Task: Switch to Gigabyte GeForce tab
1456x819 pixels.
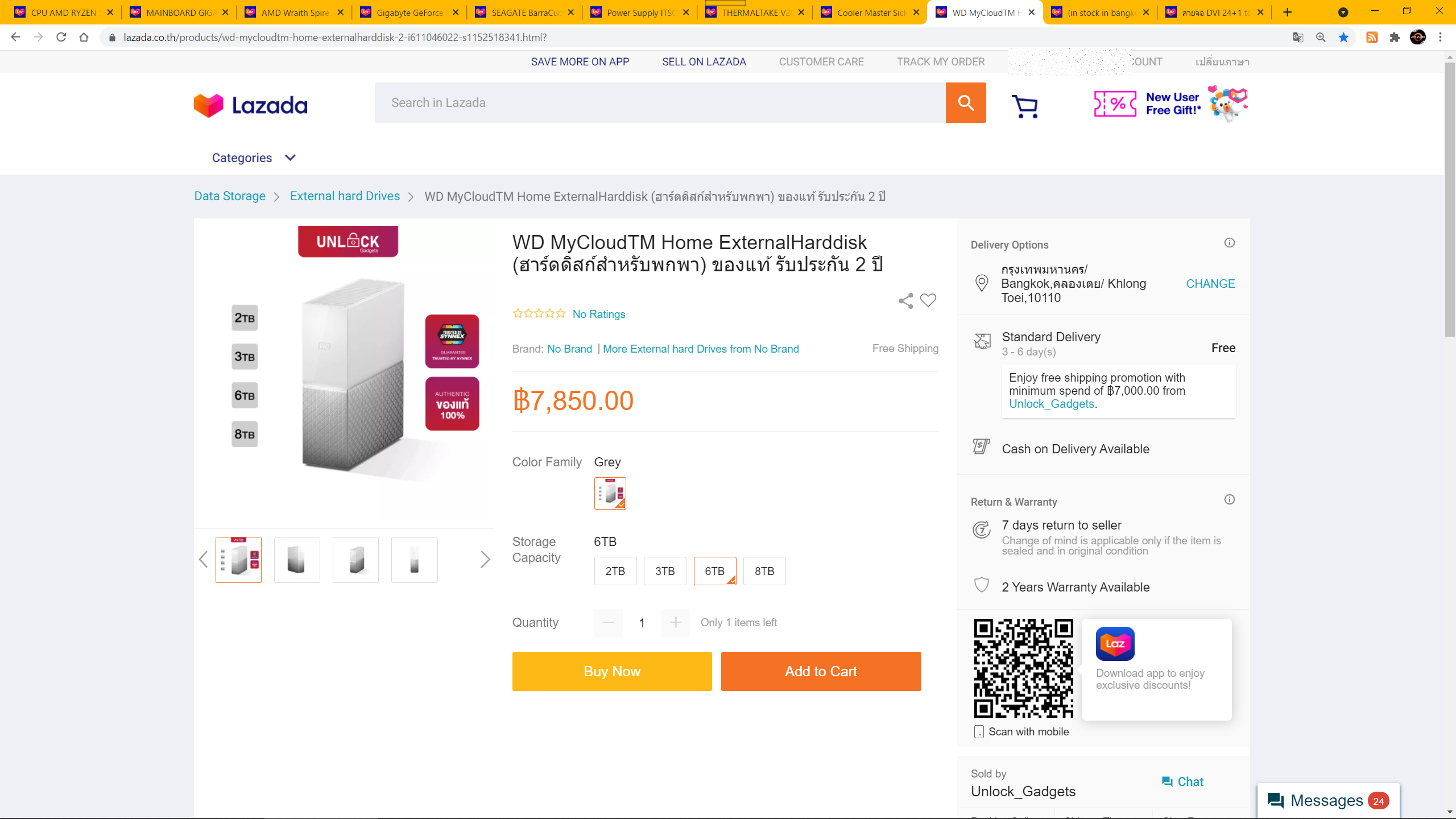Action: click(x=409, y=13)
